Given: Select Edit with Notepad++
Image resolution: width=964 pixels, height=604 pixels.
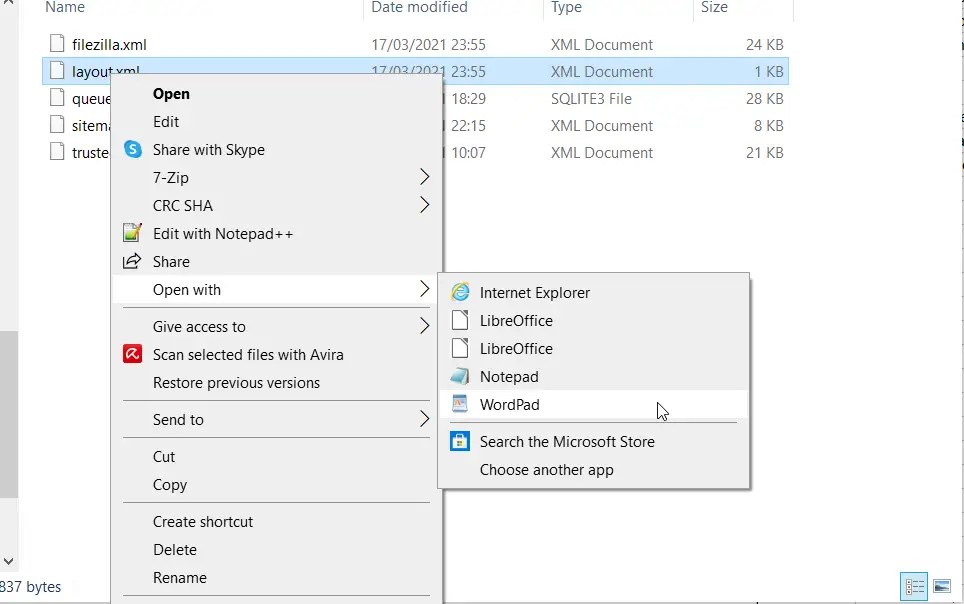Looking at the screenshot, I should pos(220,233).
